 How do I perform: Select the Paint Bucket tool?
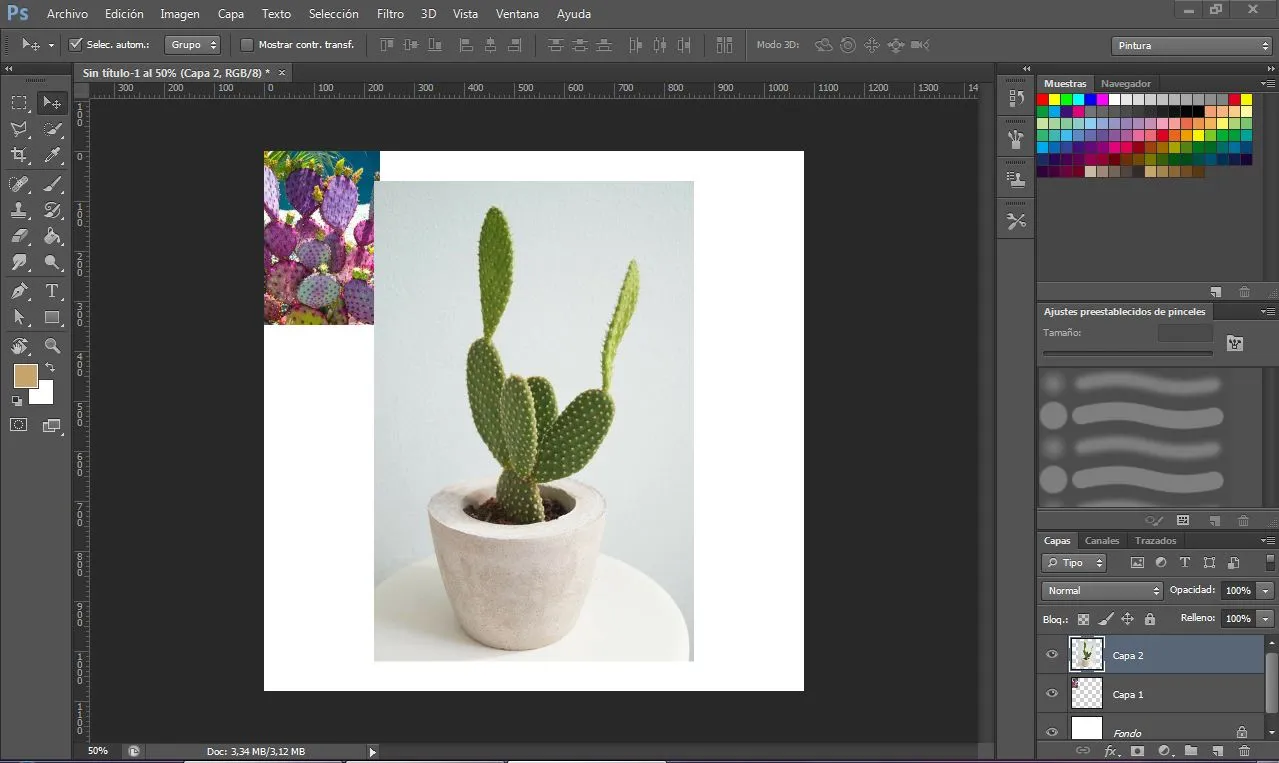pos(52,237)
